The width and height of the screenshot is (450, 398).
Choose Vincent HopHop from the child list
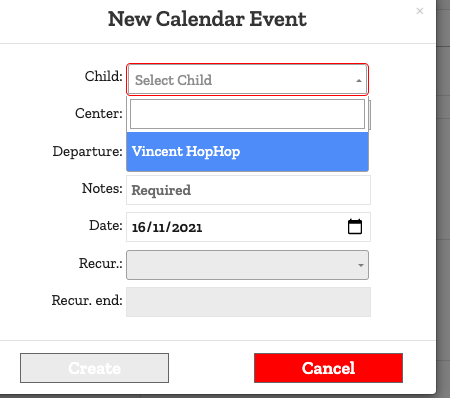[x=247, y=152]
